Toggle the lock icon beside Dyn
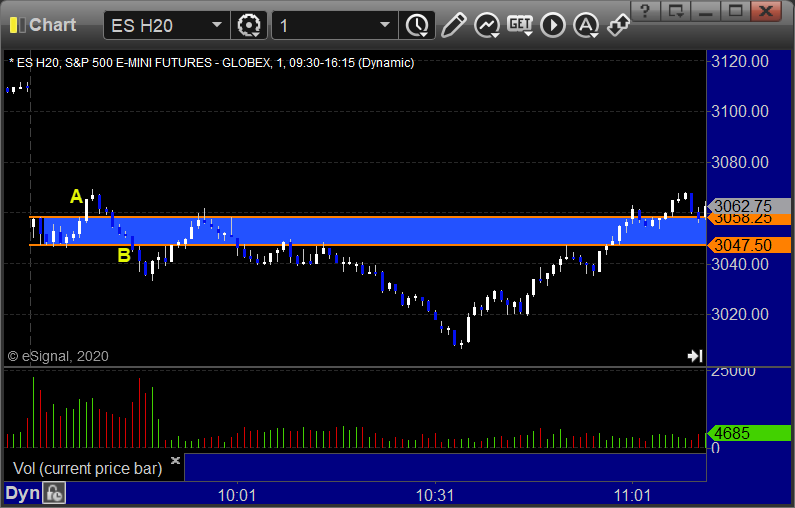Image resolution: width=795 pixels, height=508 pixels. click(54, 493)
